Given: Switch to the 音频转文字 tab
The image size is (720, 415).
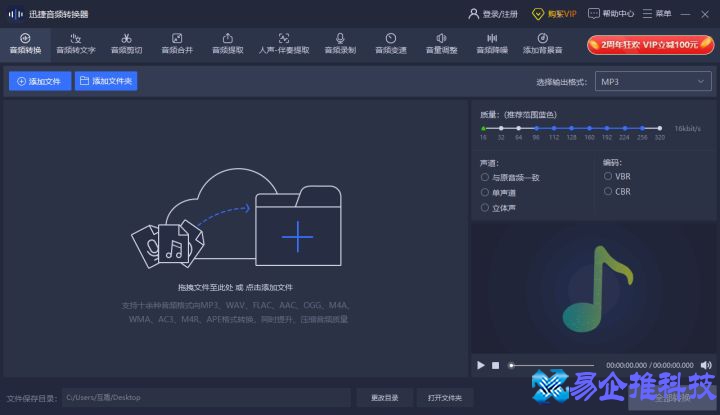Looking at the screenshot, I should (x=76, y=44).
